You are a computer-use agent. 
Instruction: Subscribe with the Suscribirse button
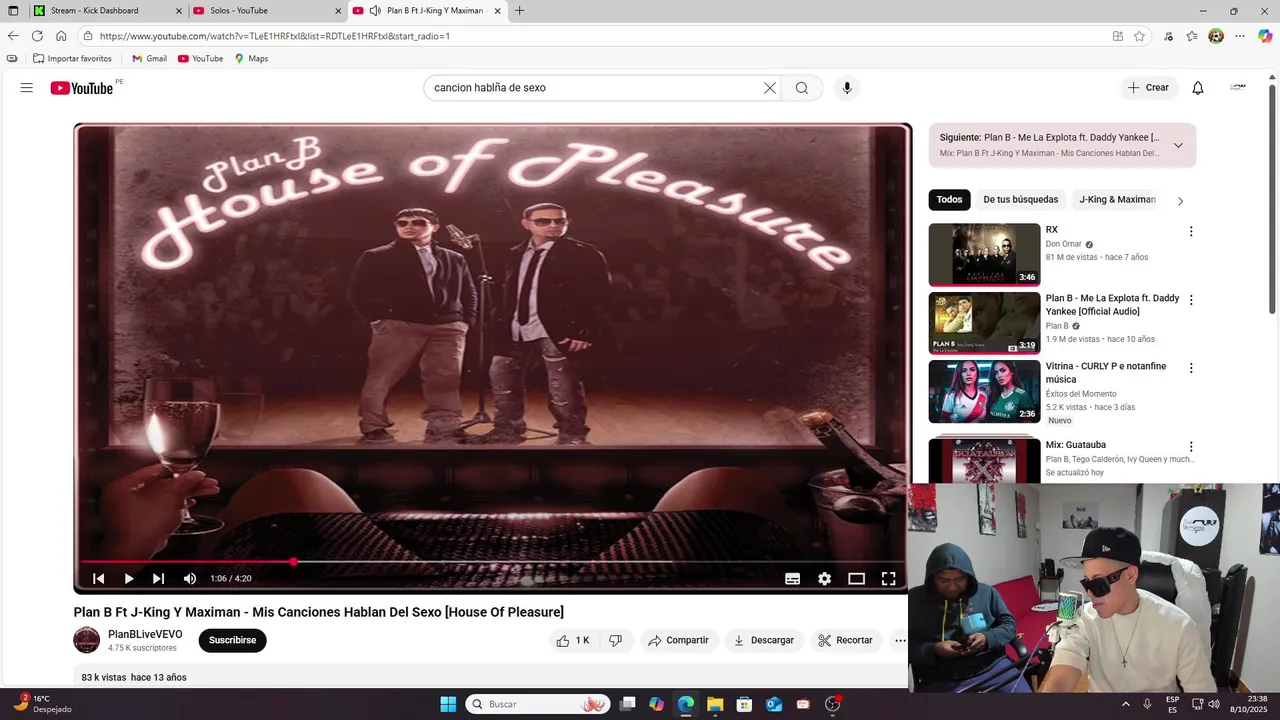pyautogui.click(x=232, y=641)
